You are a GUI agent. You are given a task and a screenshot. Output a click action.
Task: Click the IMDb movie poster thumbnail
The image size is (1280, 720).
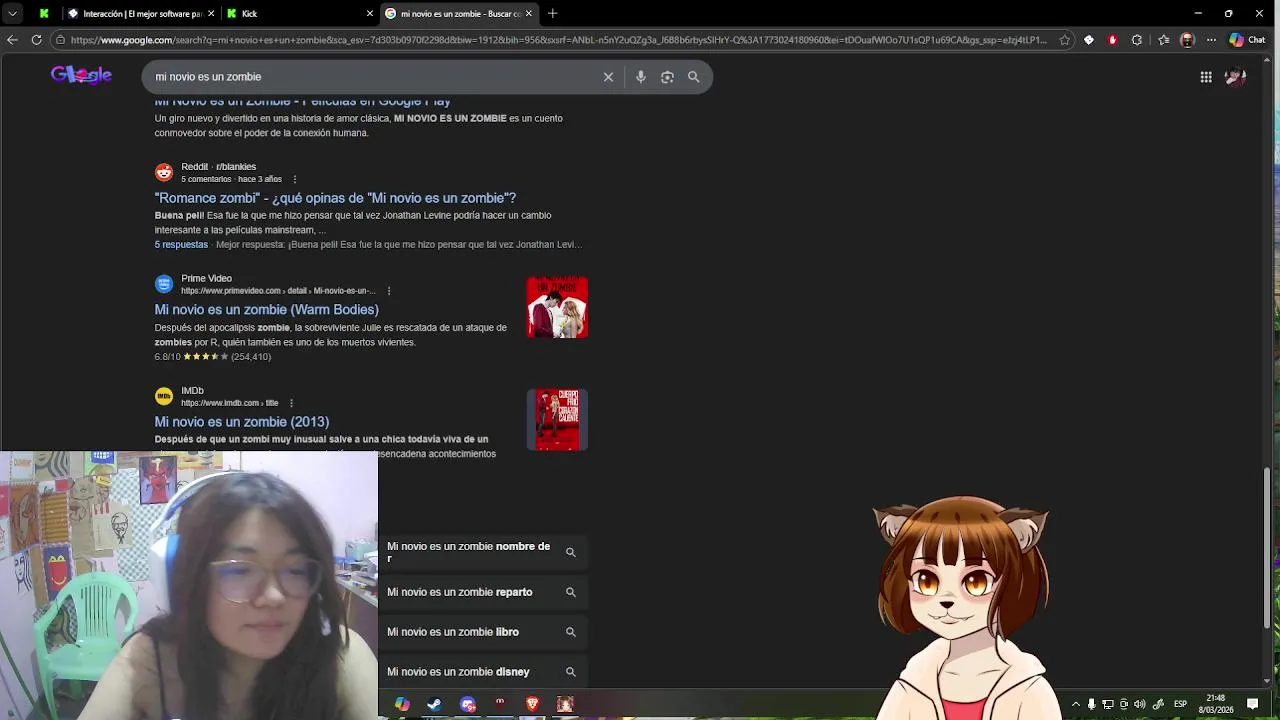557,419
